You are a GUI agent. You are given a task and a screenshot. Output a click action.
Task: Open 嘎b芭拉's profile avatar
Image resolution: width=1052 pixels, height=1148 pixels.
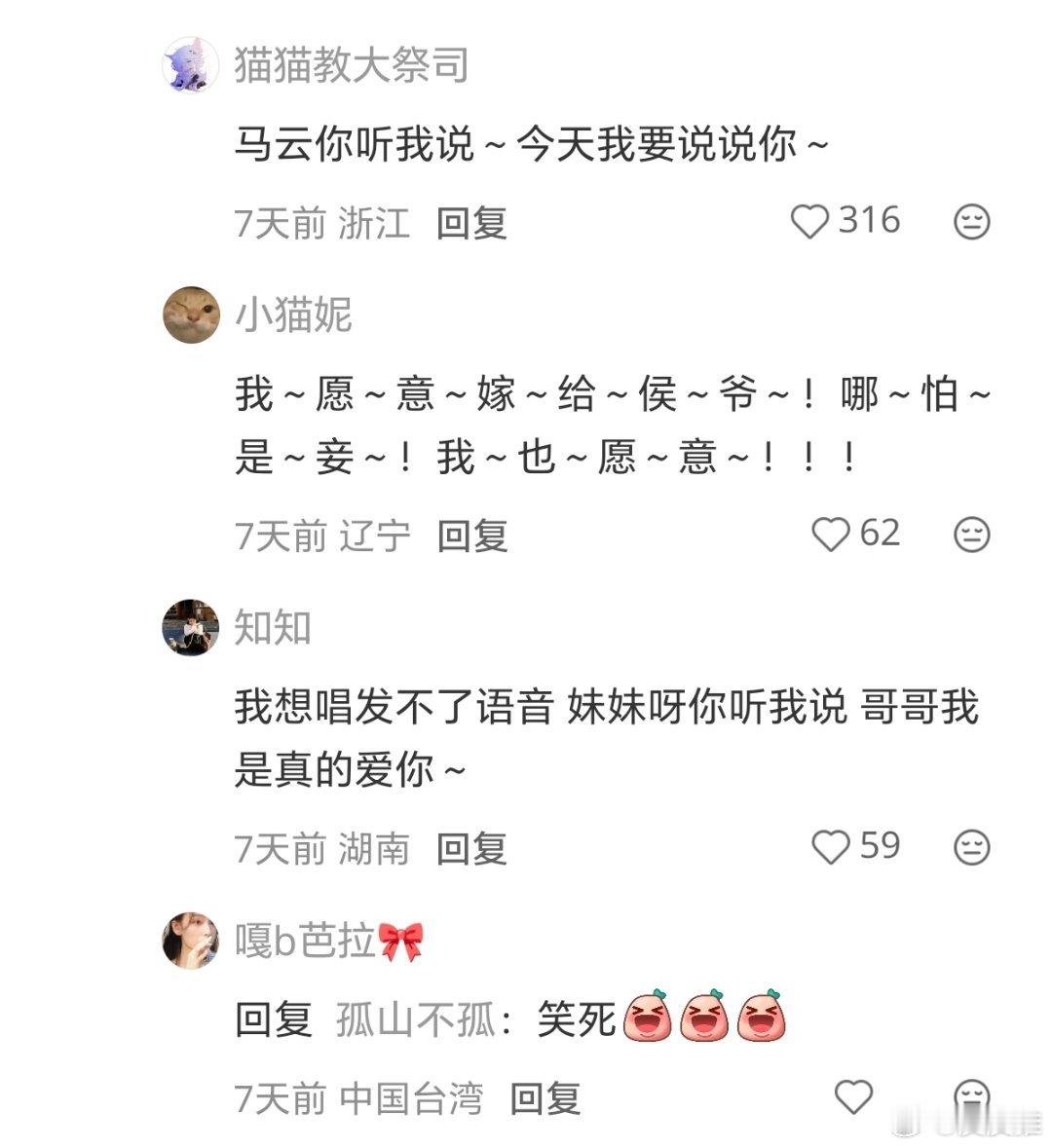click(191, 941)
